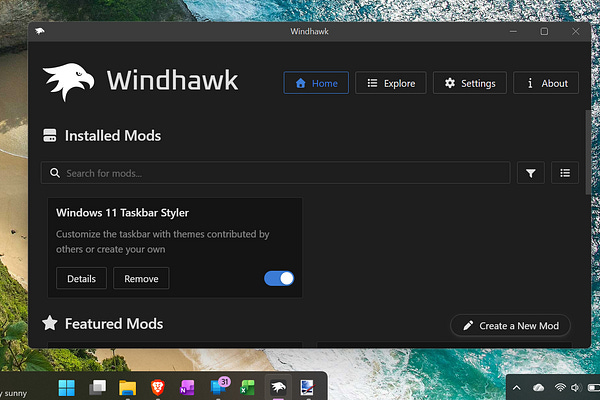Open OneNote from the taskbar
600x400 pixels.
(x=187, y=388)
